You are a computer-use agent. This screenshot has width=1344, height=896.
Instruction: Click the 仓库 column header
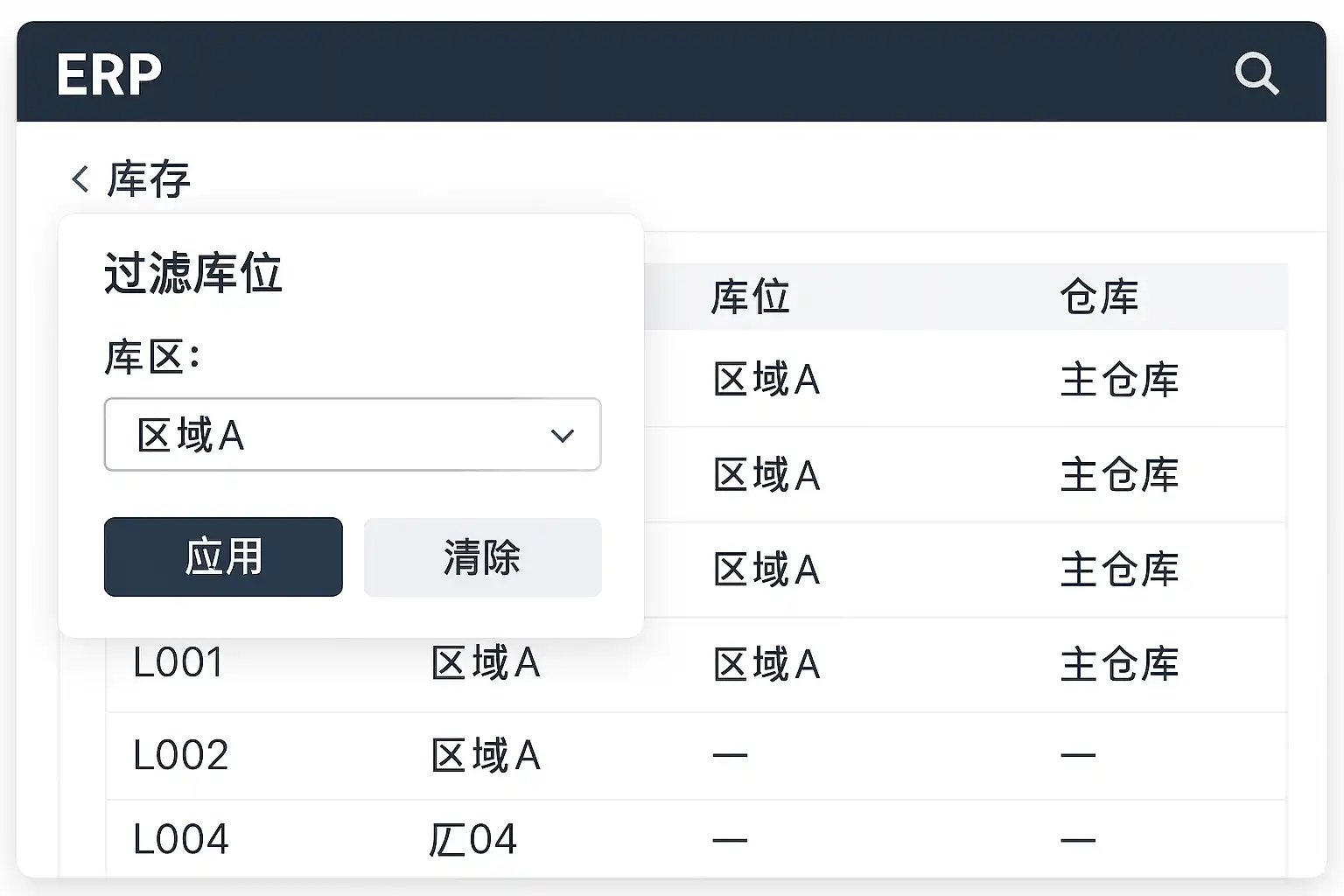pyautogui.click(x=1099, y=297)
